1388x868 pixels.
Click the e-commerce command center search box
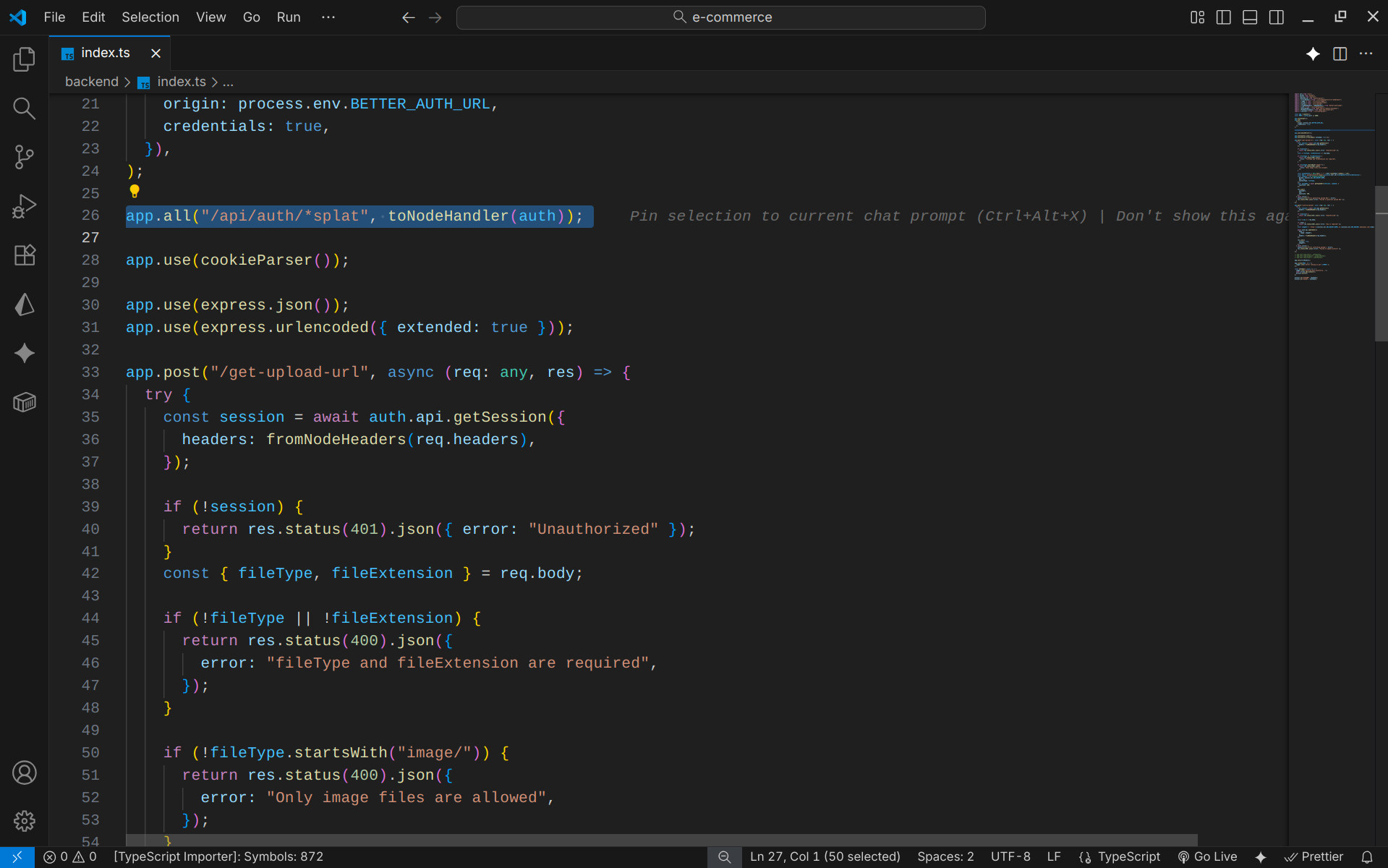pyautogui.click(x=720, y=17)
